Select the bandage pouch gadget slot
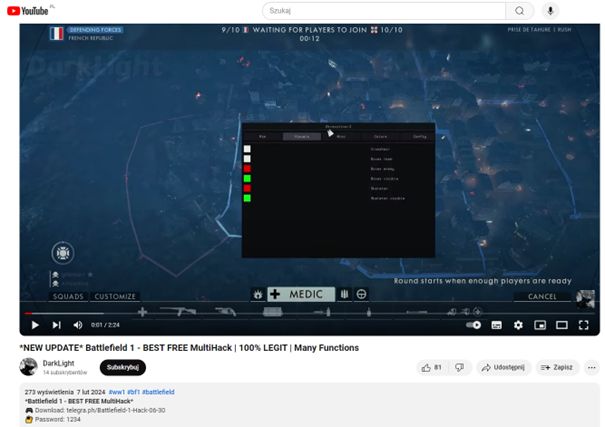The image size is (605, 427). [x=272, y=312]
